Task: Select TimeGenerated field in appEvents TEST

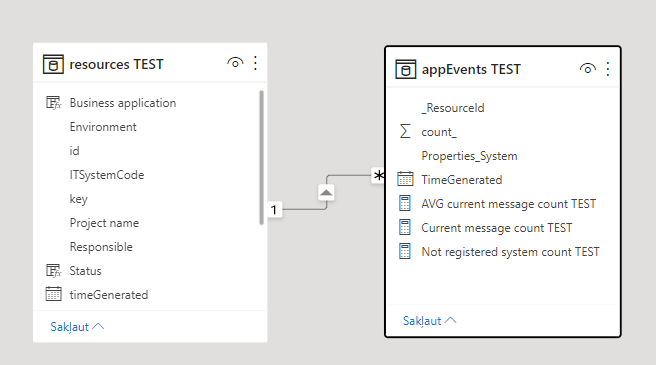Action: click(462, 180)
